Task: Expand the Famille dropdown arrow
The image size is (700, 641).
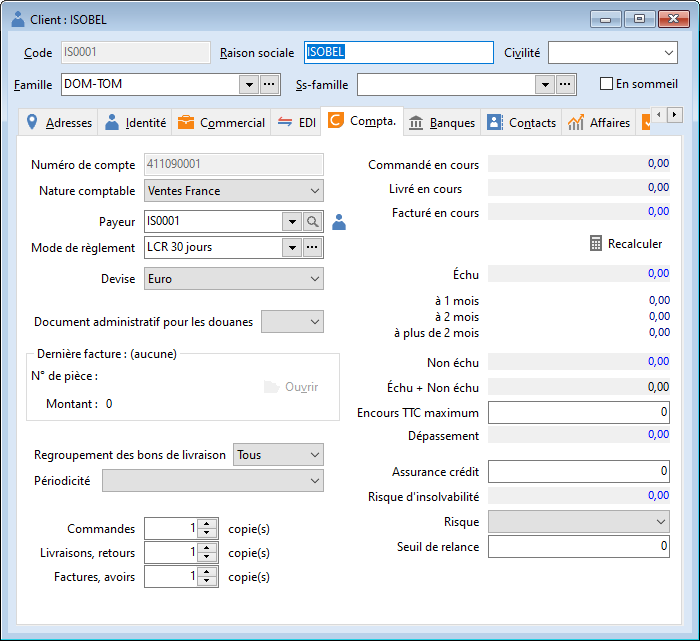Action: pyautogui.click(x=249, y=84)
